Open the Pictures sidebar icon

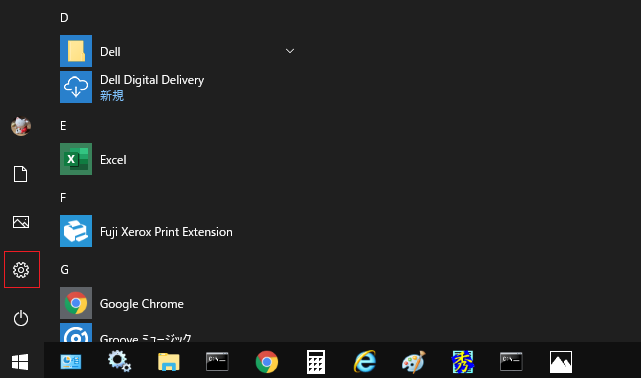coord(21,222)
